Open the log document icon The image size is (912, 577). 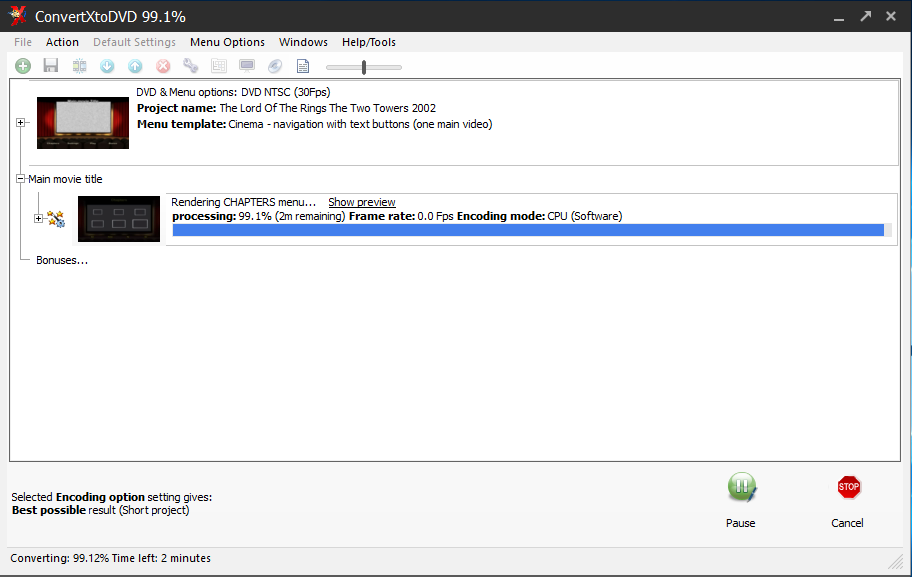(303, 66)
